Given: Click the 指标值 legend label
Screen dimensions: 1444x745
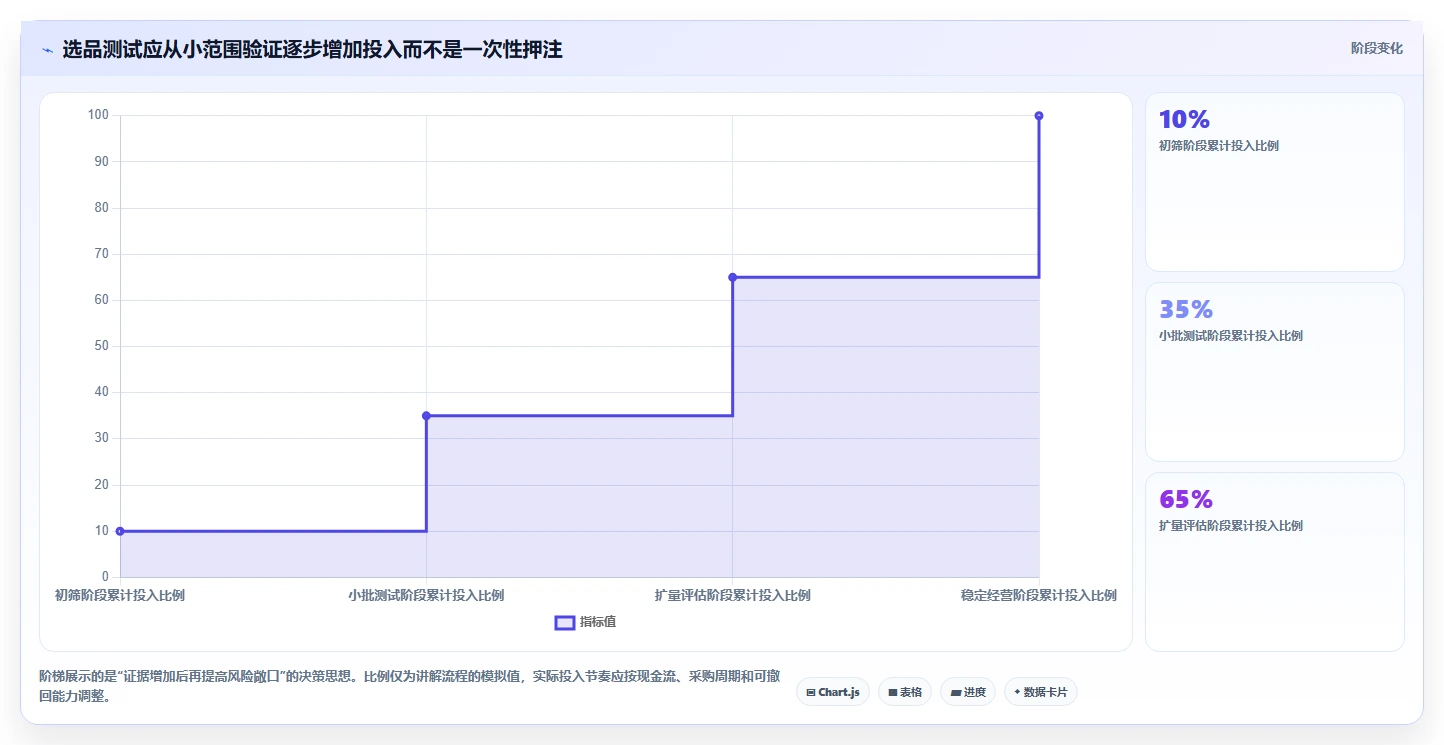Looking at the screenshot, I should (x=598, y=622).
